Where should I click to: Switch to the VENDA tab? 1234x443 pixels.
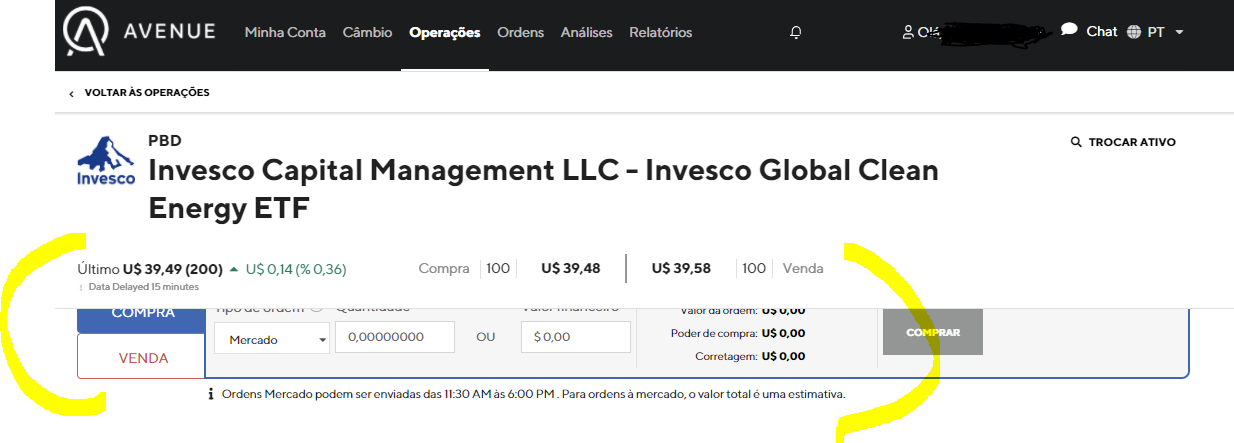pyautogui.click(x=143, y=358)
